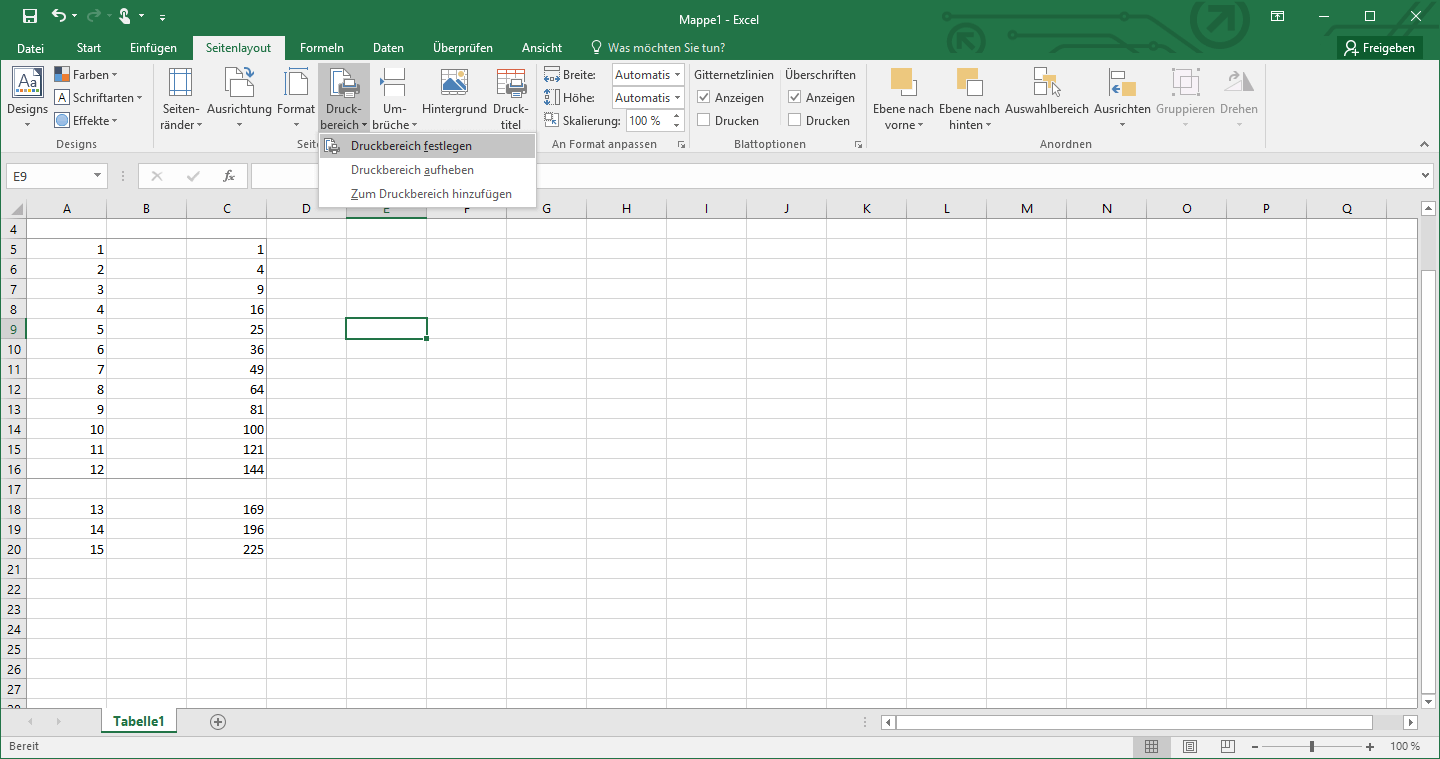This screenshot has width=1440, height=759.
Task: Select Zum Druckbereich hinzufügen menu item
Action: point(427,194)
